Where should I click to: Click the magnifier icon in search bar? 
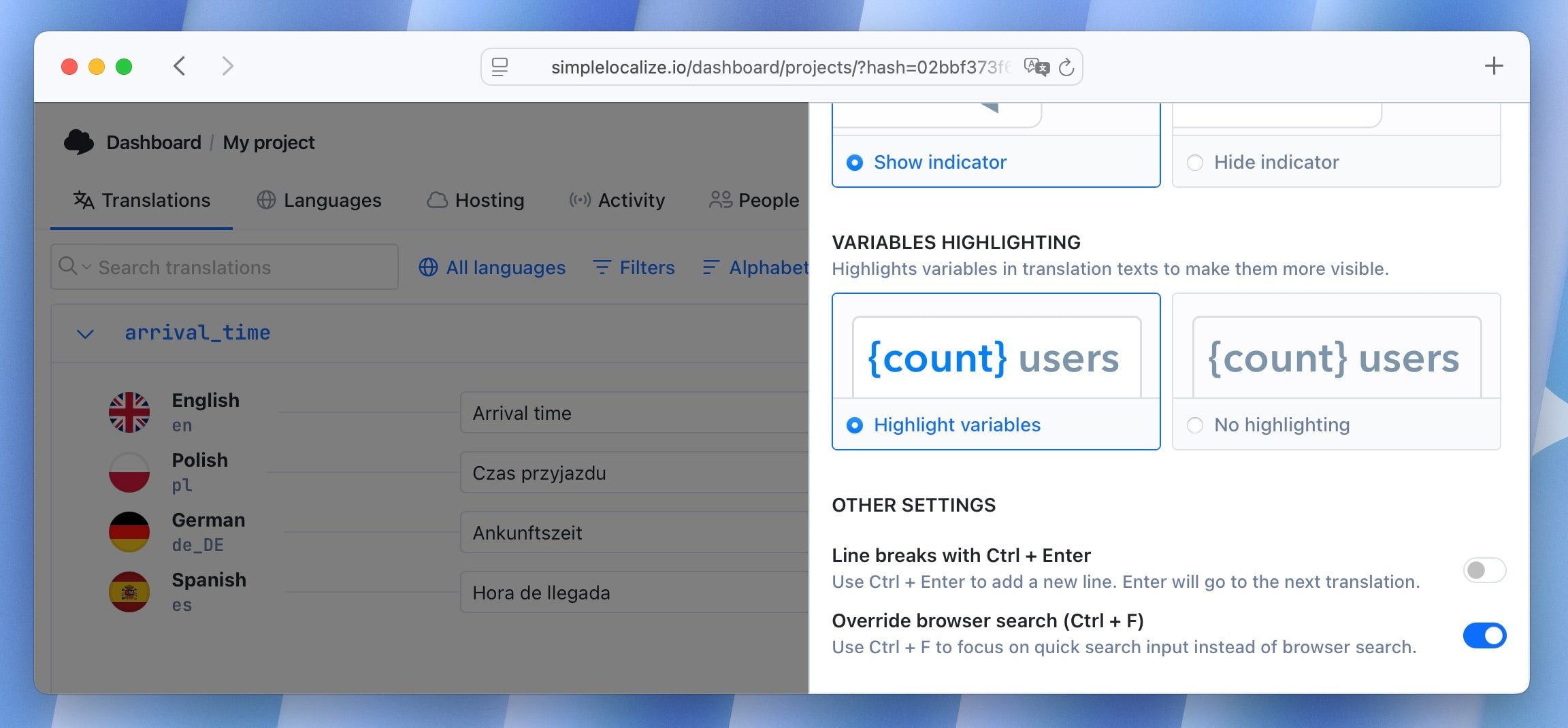tap(69, 267)
